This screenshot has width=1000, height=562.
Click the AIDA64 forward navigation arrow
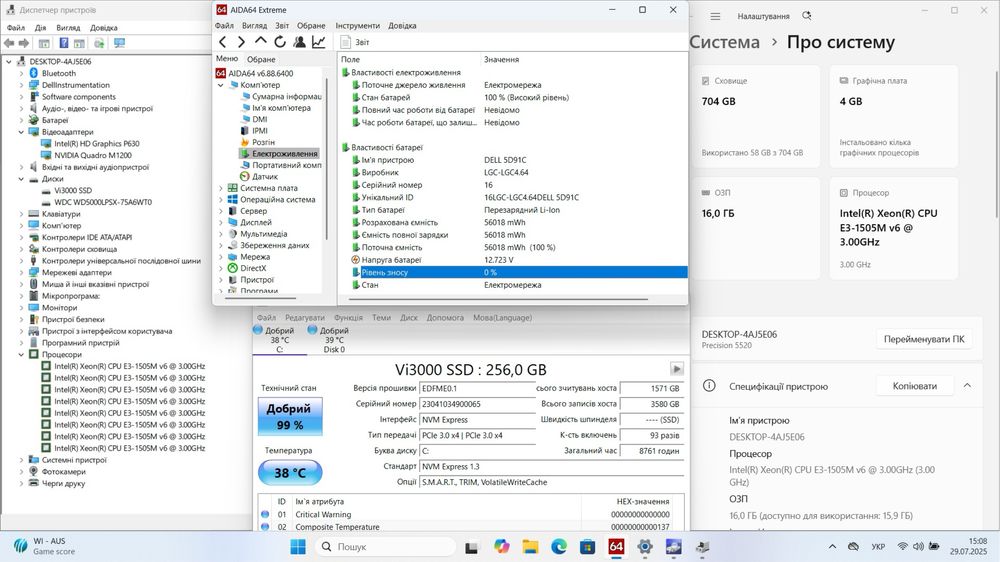point(241,42)
